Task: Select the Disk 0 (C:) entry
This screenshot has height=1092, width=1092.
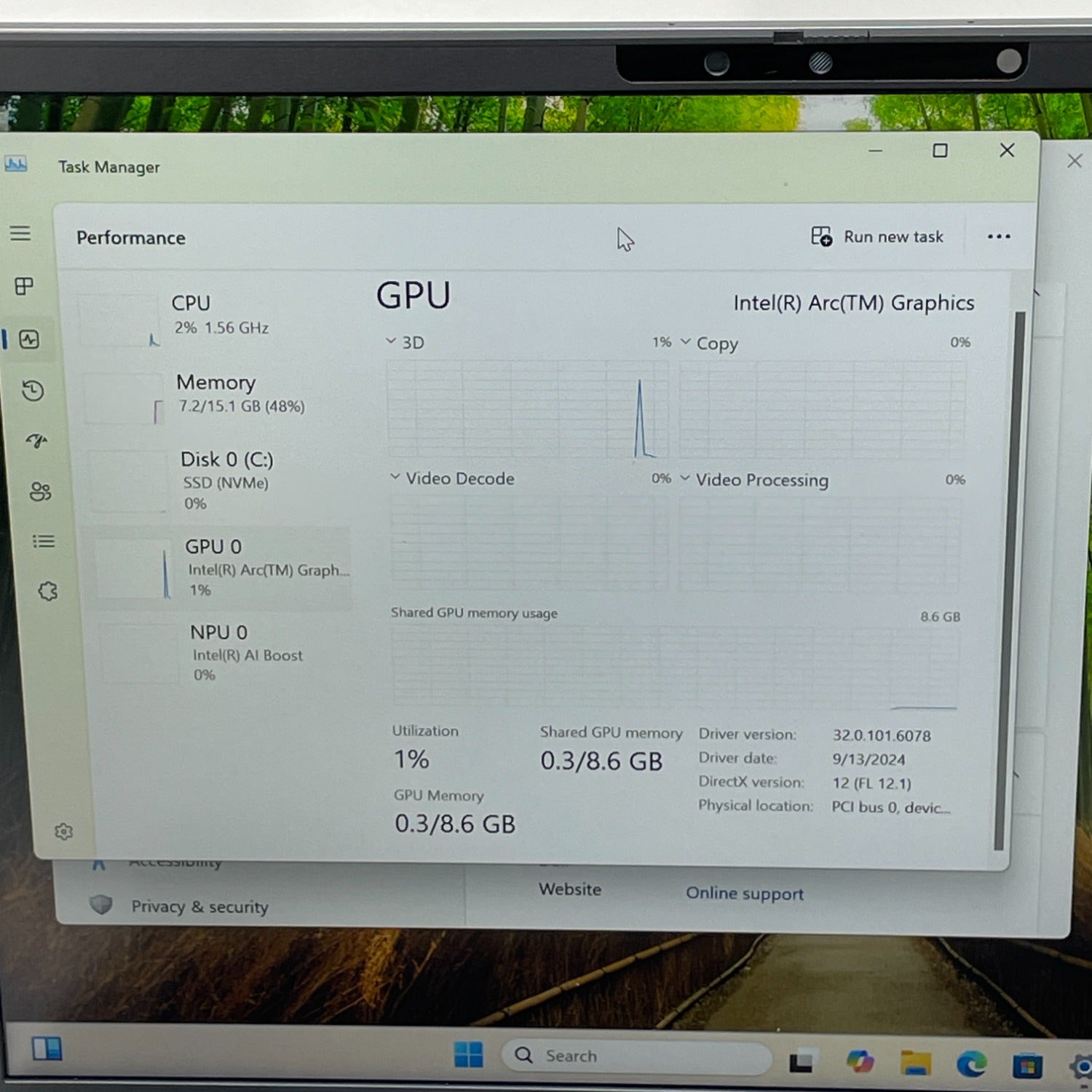Action: coord(218,480)
